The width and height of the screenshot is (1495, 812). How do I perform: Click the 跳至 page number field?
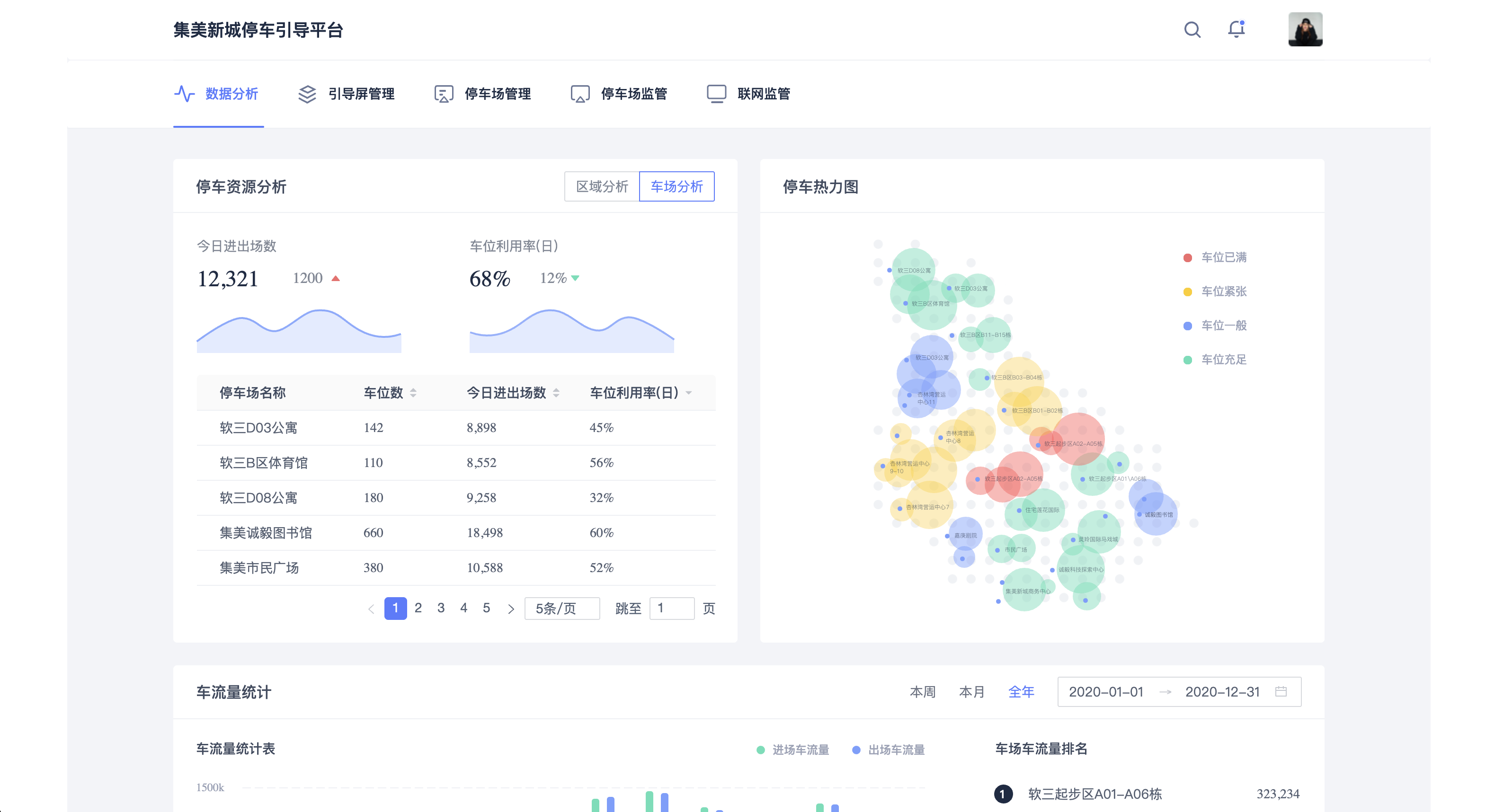click(671, 609)
